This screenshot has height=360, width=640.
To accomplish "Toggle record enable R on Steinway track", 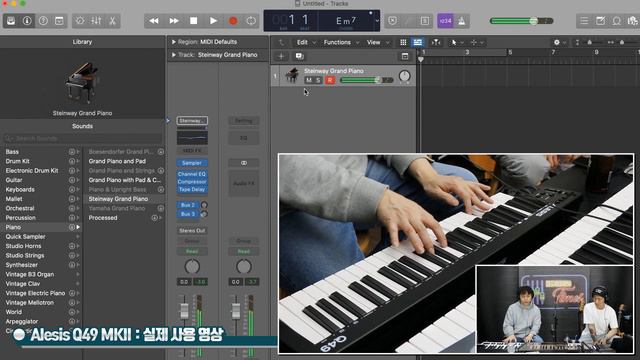I will pyautogui.click(x=330, y=80).
